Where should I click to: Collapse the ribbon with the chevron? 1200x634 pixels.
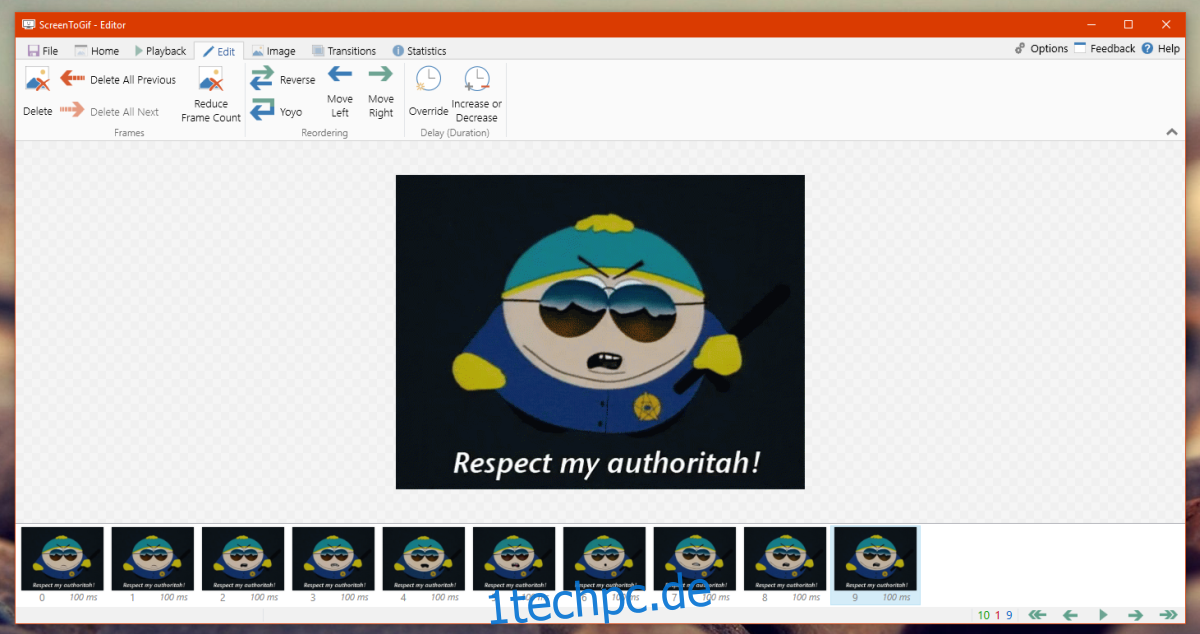point(1171,132)
